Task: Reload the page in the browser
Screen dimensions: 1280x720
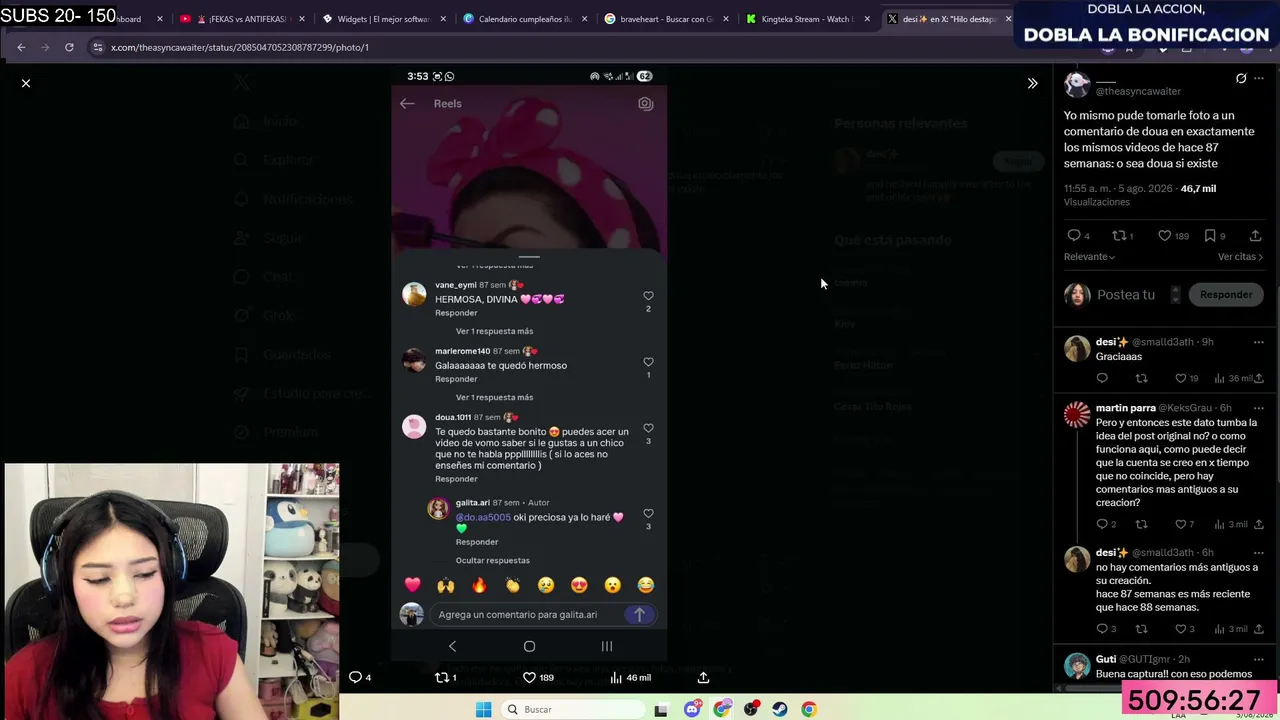Action: 69,47
